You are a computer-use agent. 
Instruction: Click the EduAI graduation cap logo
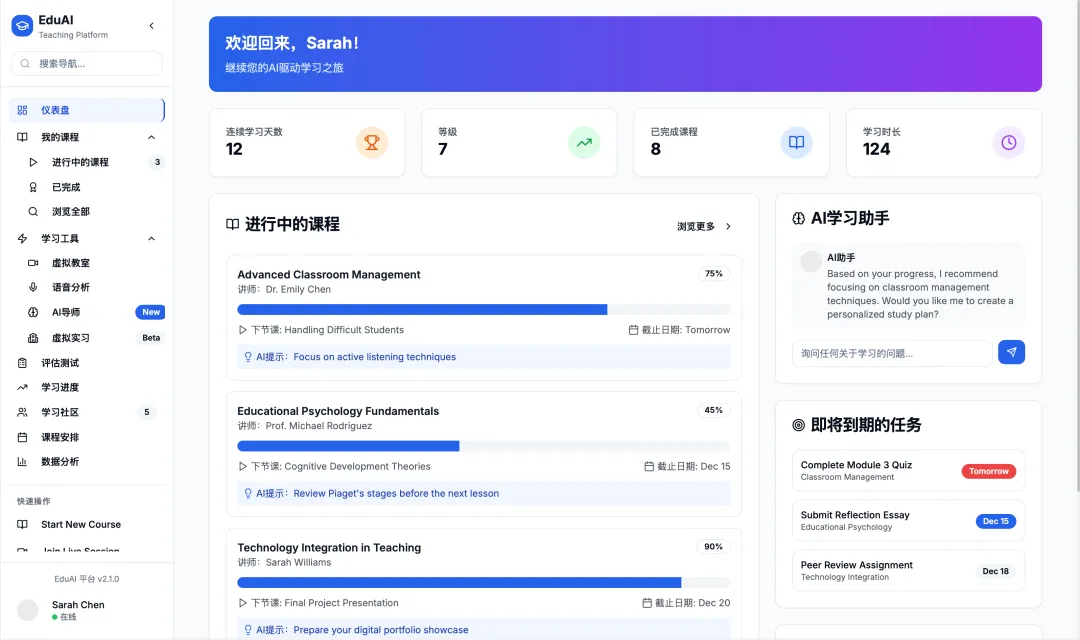22,26
